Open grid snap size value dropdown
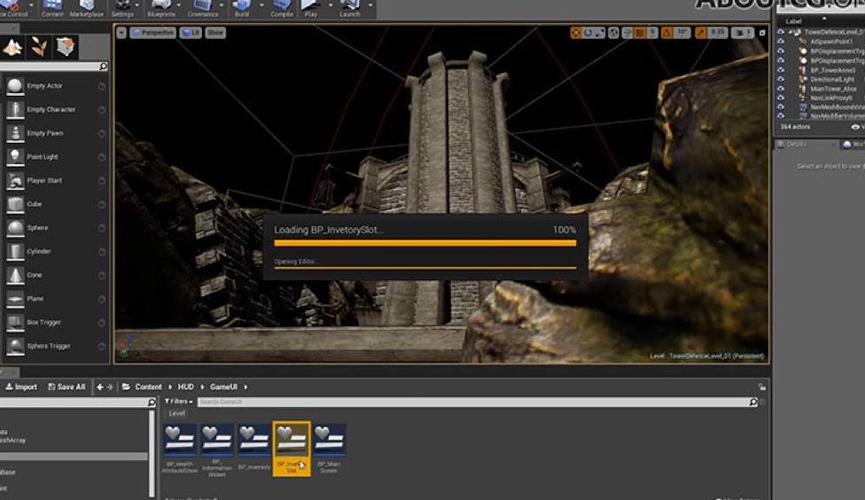Image resolution: width=865 pixels, height=500 pixels. coord(653,33)
